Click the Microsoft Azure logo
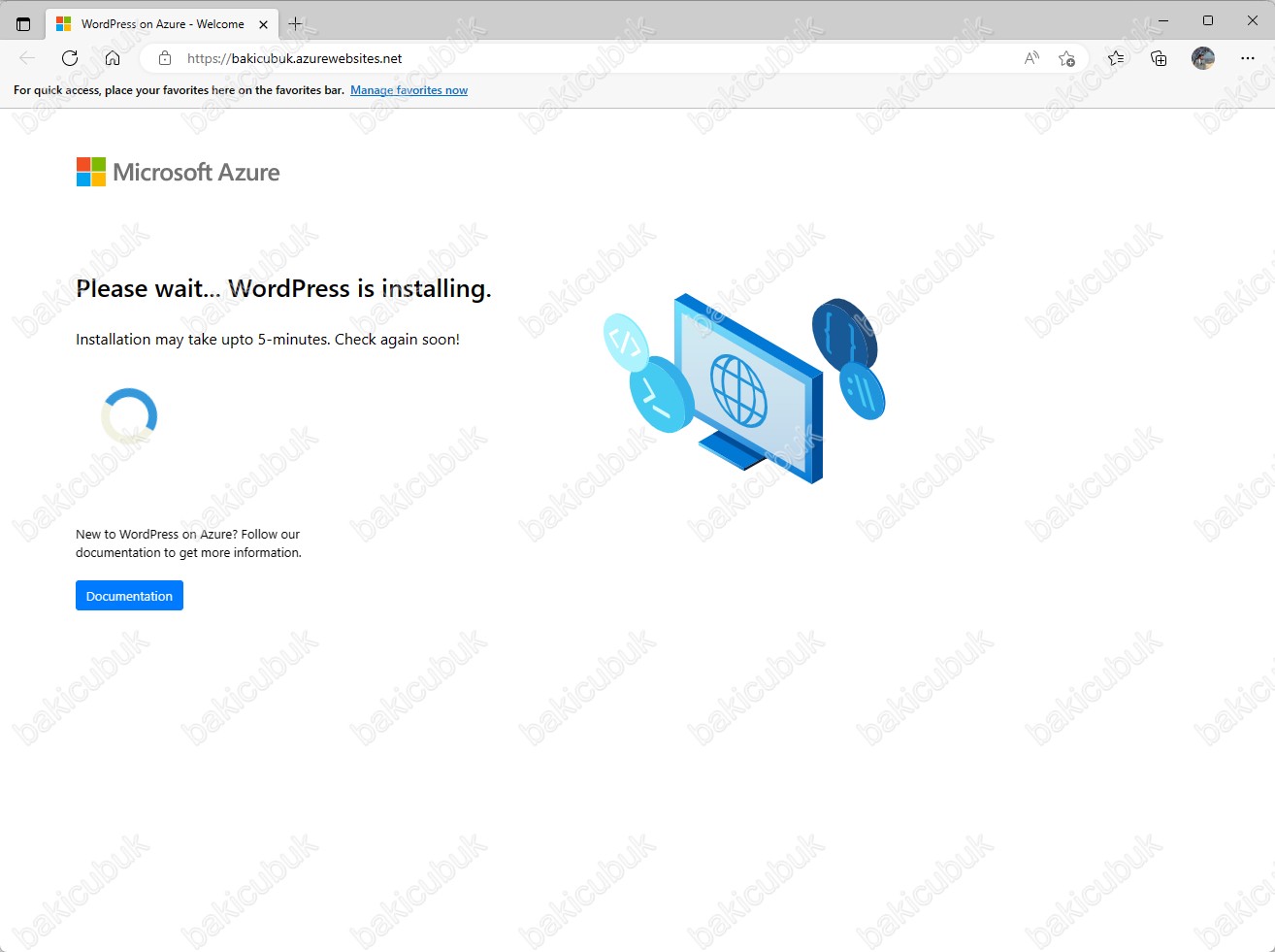This screenshot has height=952, width=1275. pos(178,172)
